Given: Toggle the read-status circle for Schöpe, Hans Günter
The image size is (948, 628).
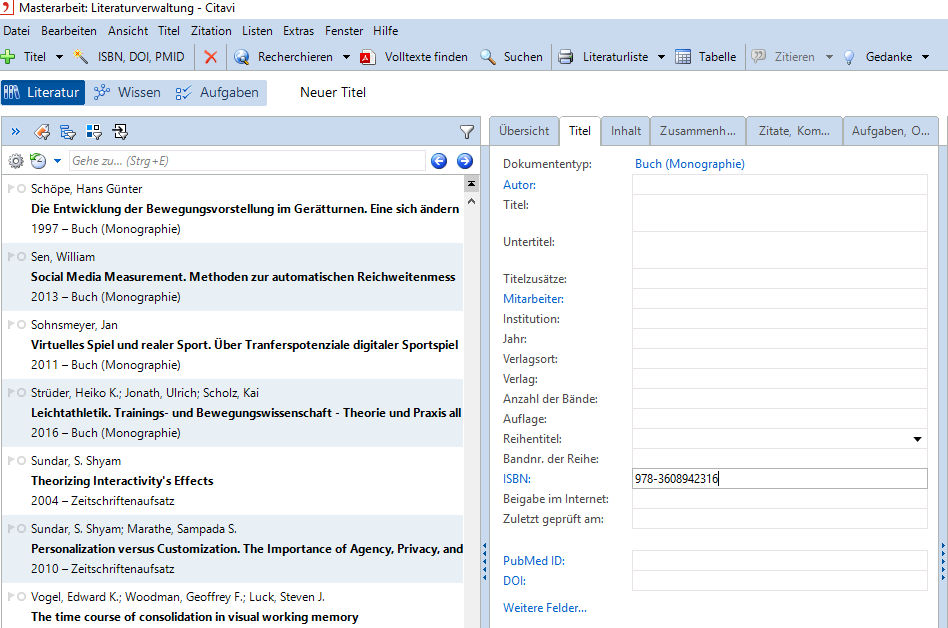Looking at the screenshot, I should (21, 189).
